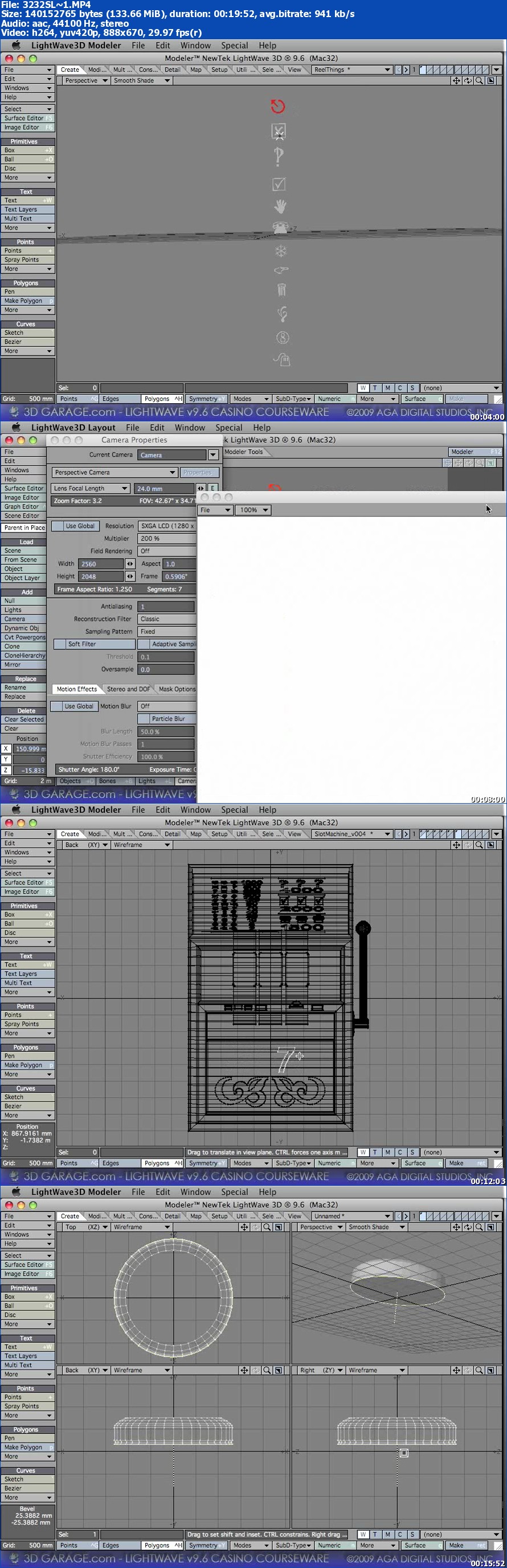This screenshot has width=507, height=1568.
Task: Click the maximize-viewport icon in the SlotMachine Back viewport
Action: coord(490,845)
